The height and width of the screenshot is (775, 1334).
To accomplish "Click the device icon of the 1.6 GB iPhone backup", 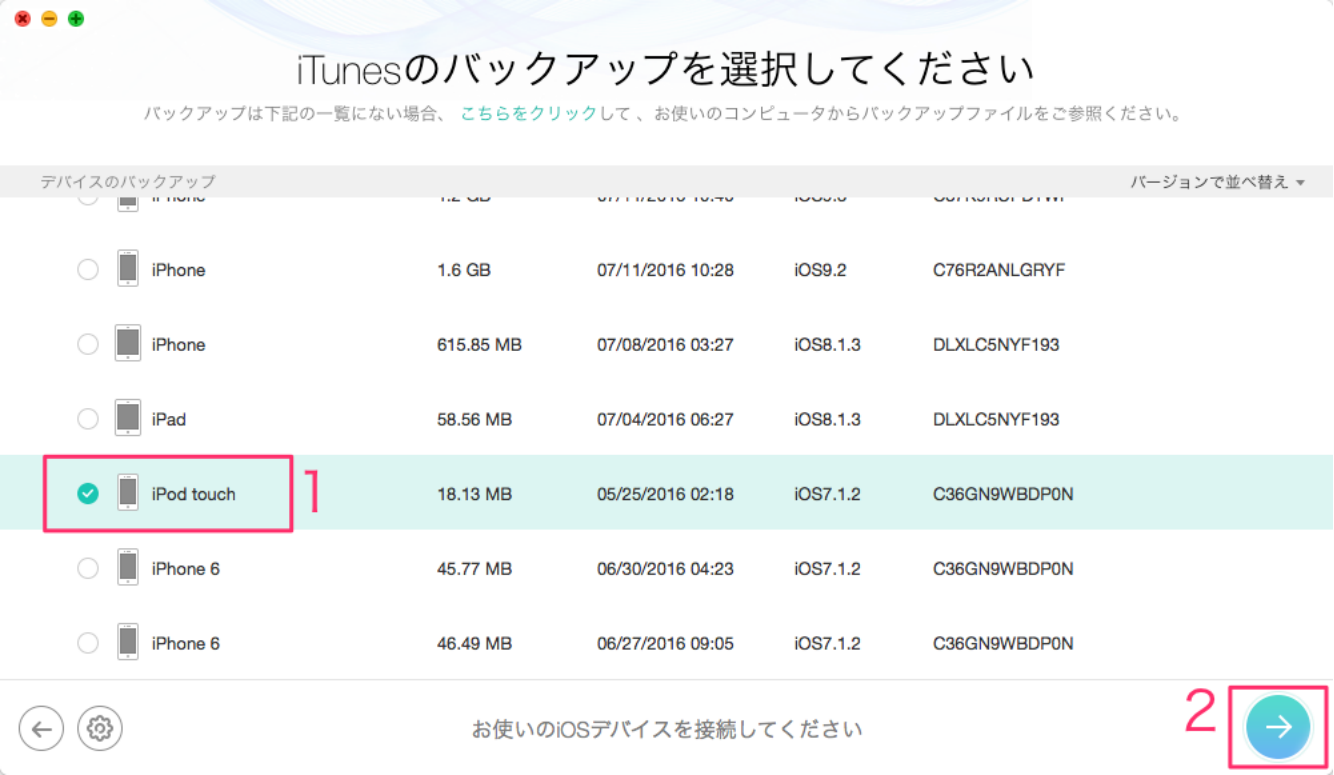I will coord(128,269).
